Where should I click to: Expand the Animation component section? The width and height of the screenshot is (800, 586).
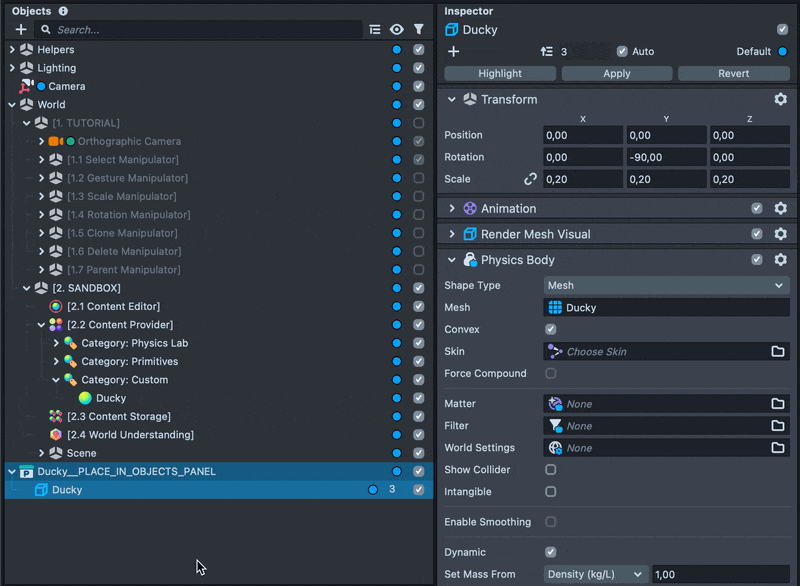(x=452, y=209)
